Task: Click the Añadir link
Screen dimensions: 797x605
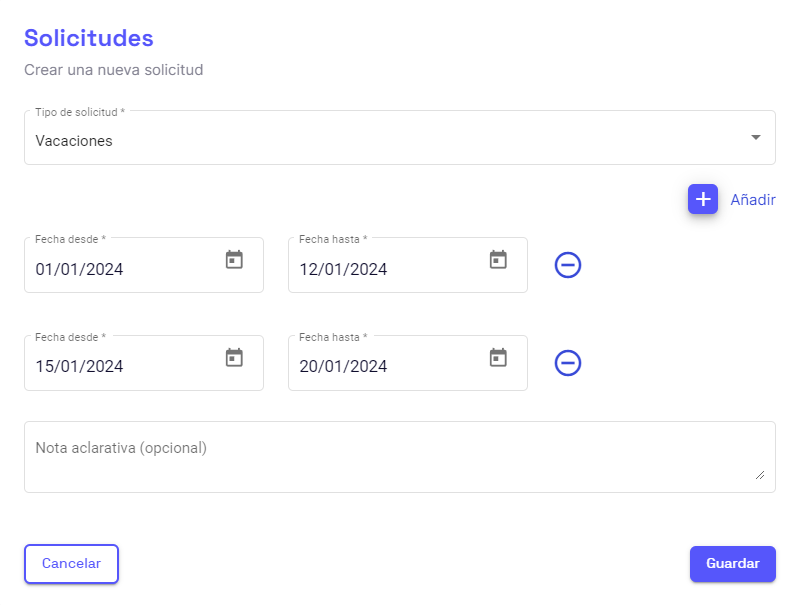Action: (x=753, y=199)
